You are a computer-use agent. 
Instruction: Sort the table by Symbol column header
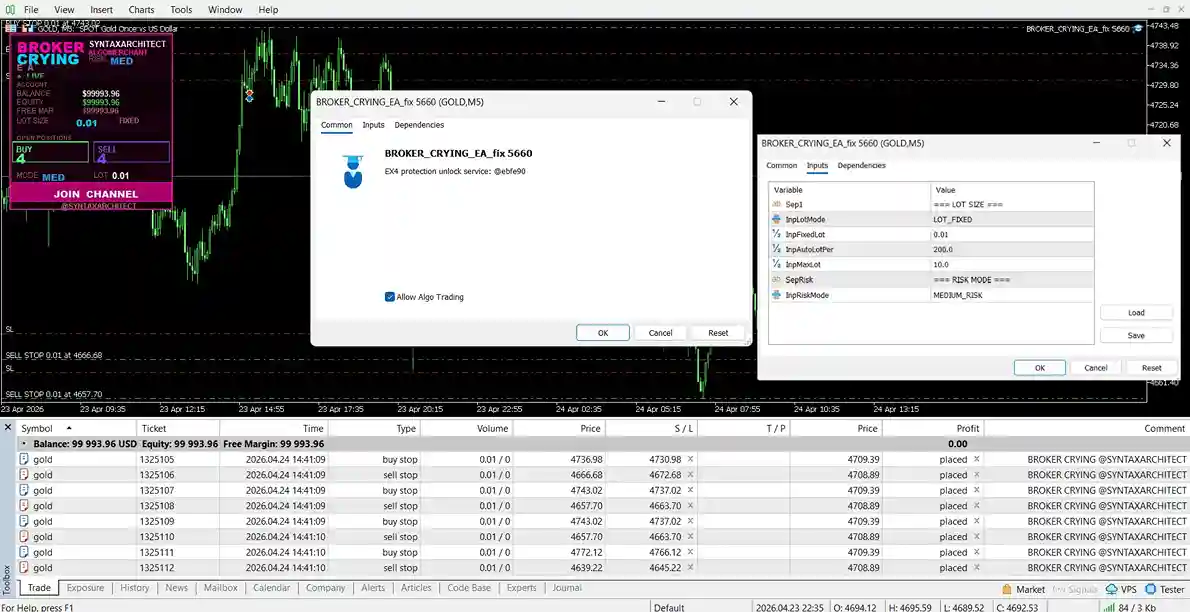tap(38, 428)
